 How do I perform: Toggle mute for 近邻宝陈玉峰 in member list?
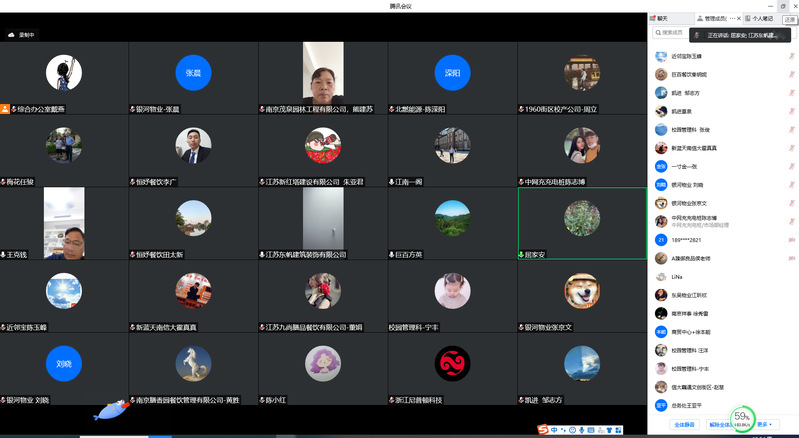792,56
